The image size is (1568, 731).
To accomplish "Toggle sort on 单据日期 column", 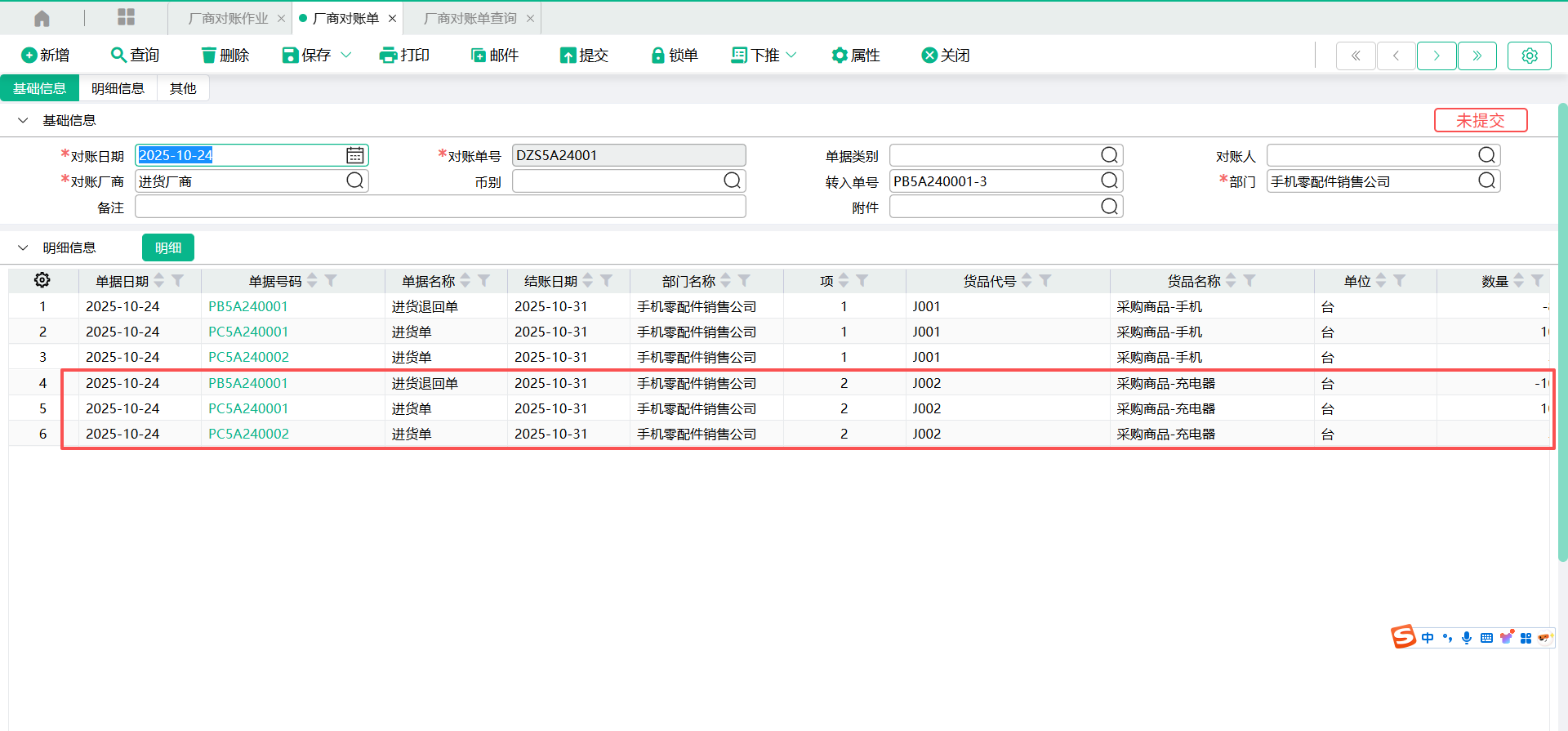I will click(159, 281).
